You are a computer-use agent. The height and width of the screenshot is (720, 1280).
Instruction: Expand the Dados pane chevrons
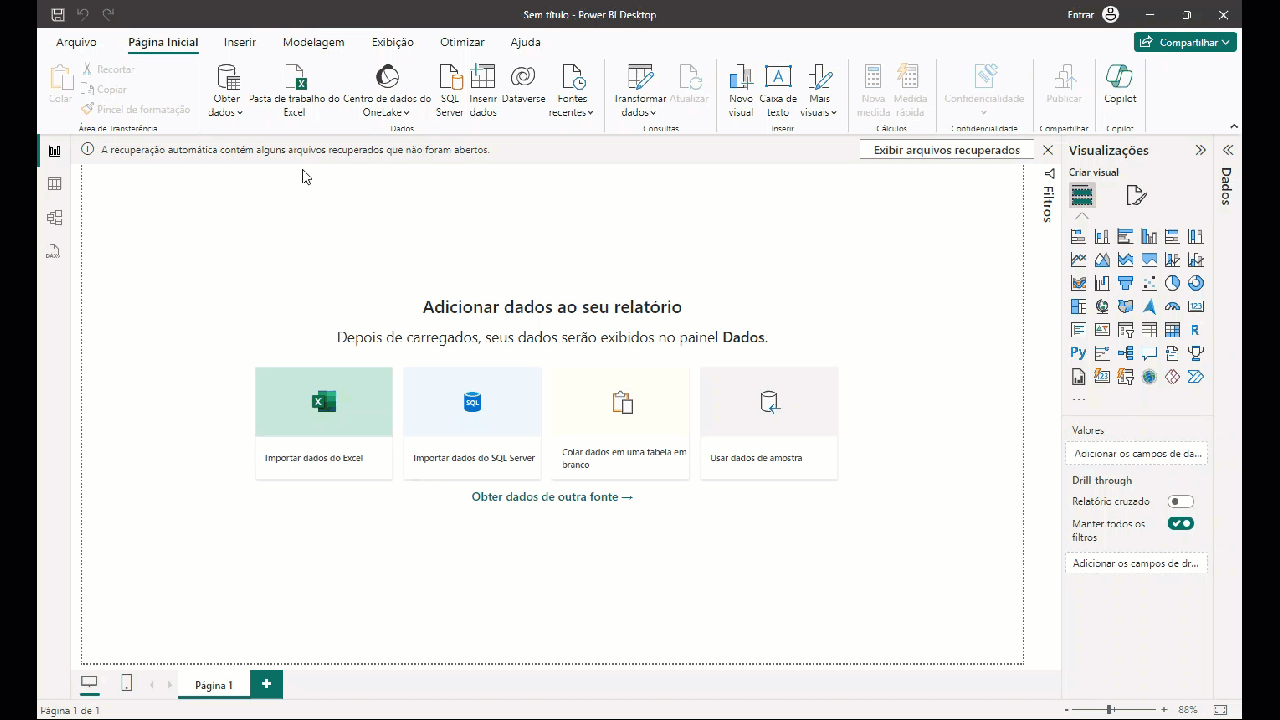tap(1227, 150)
